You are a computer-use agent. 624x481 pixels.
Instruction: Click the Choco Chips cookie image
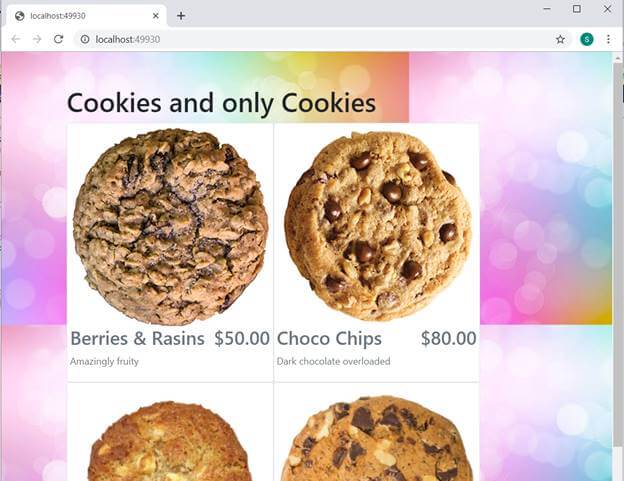point(377,226)
